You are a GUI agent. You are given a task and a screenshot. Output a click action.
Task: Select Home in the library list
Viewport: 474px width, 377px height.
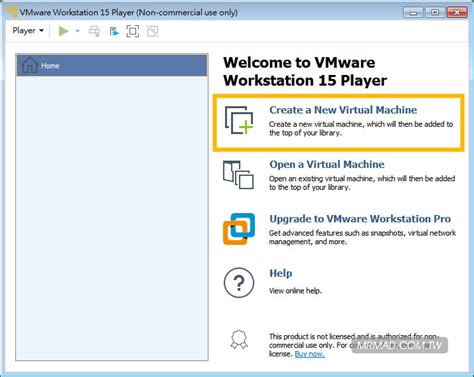tap(112, 66)
